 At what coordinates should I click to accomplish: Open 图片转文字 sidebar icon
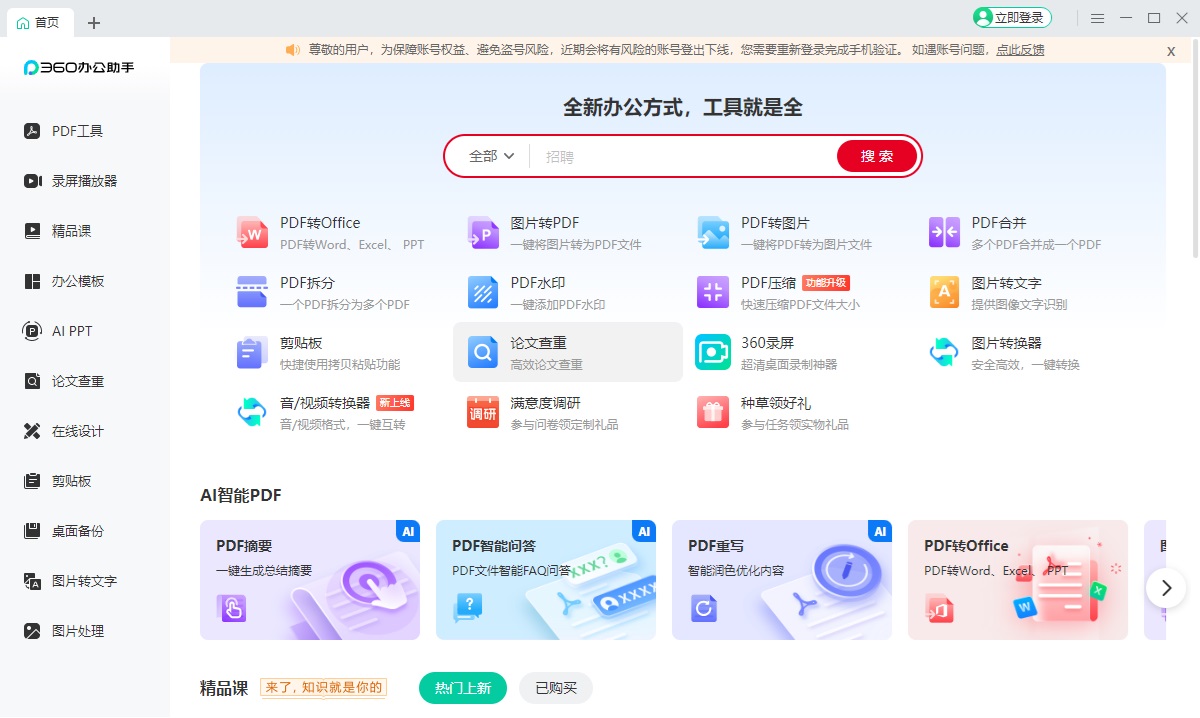point(32,581)
